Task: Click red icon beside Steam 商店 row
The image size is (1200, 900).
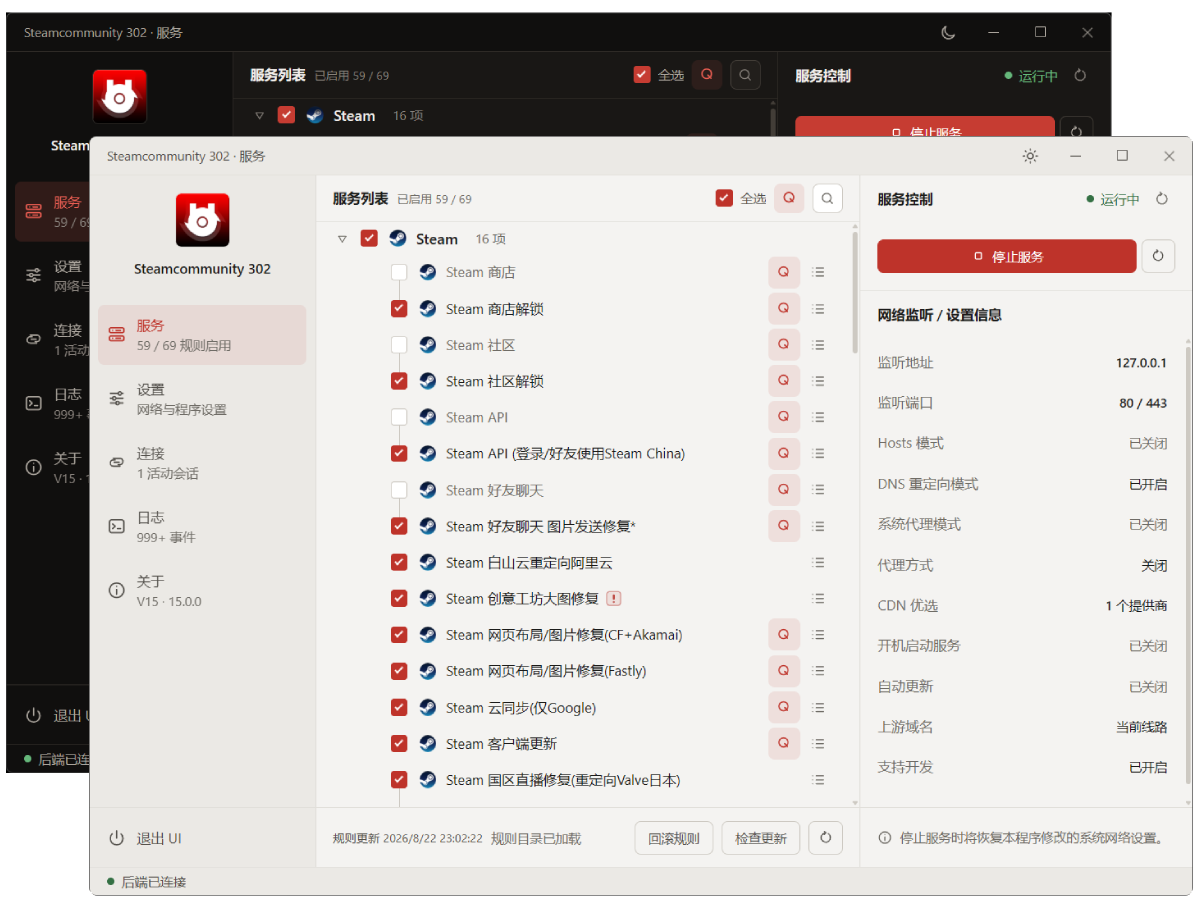Action: (784, 272)
